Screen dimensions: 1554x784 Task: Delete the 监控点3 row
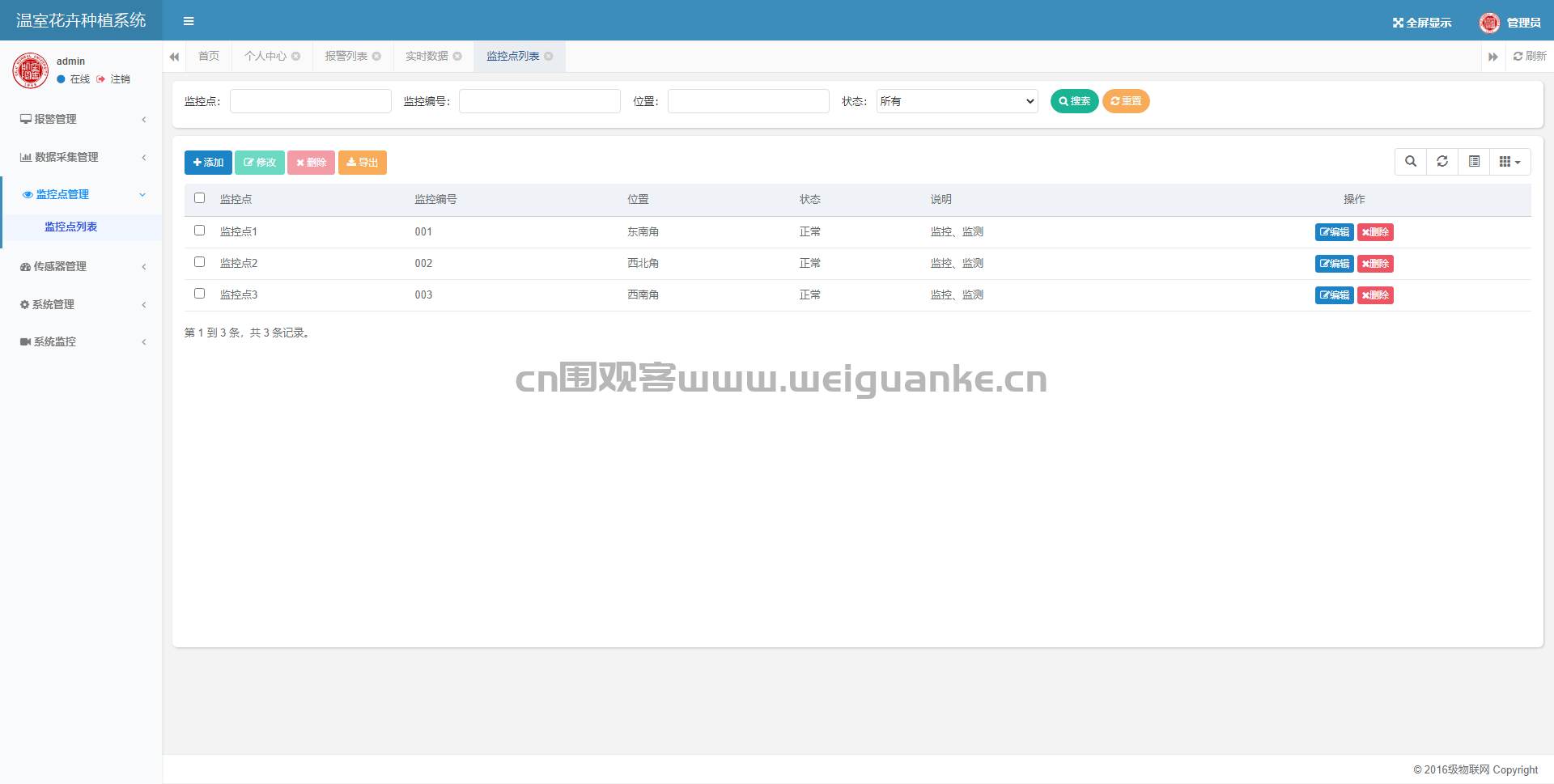pyautogui.click(x=1375, y=295)
